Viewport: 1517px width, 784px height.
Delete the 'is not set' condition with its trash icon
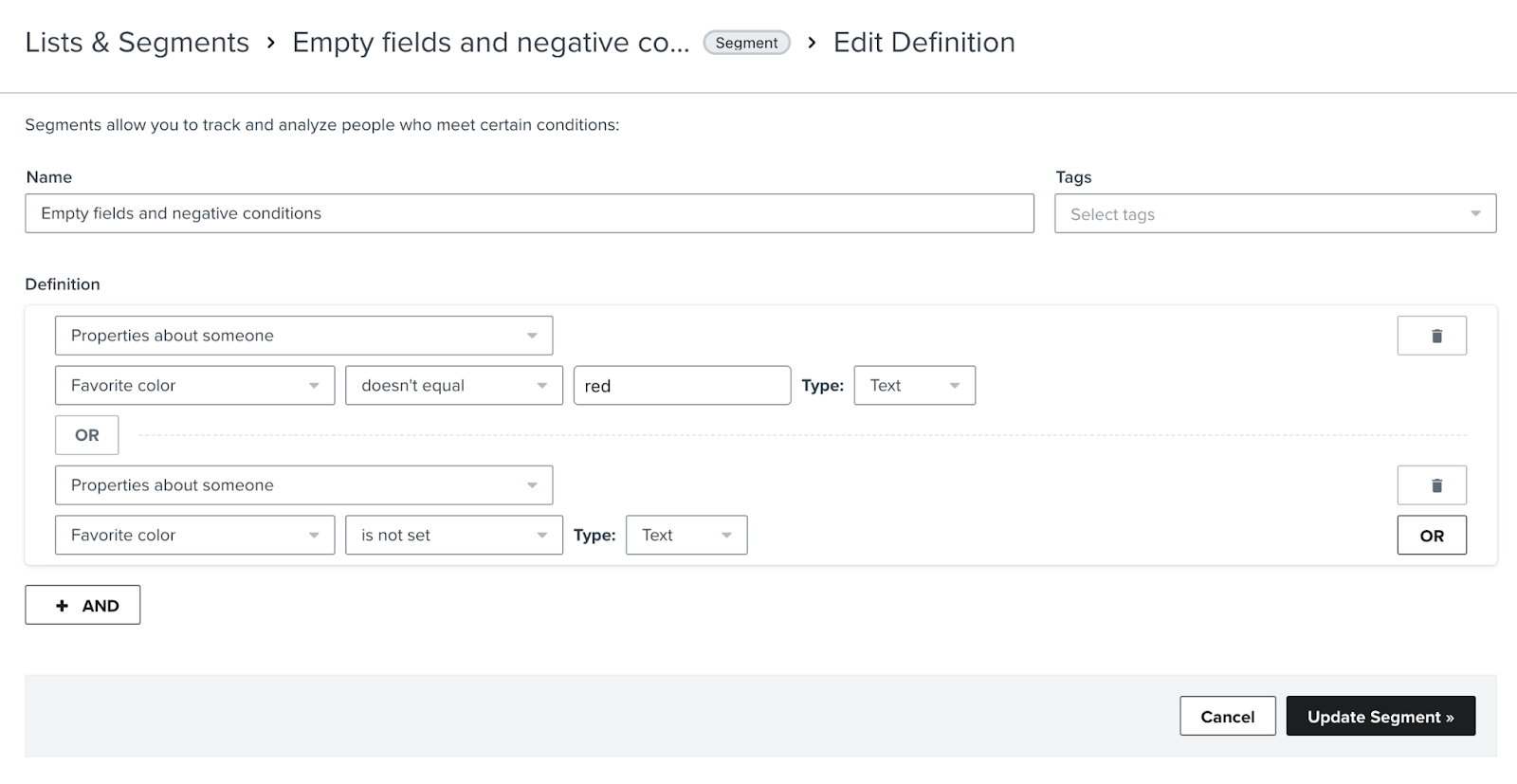point(1432,485)
